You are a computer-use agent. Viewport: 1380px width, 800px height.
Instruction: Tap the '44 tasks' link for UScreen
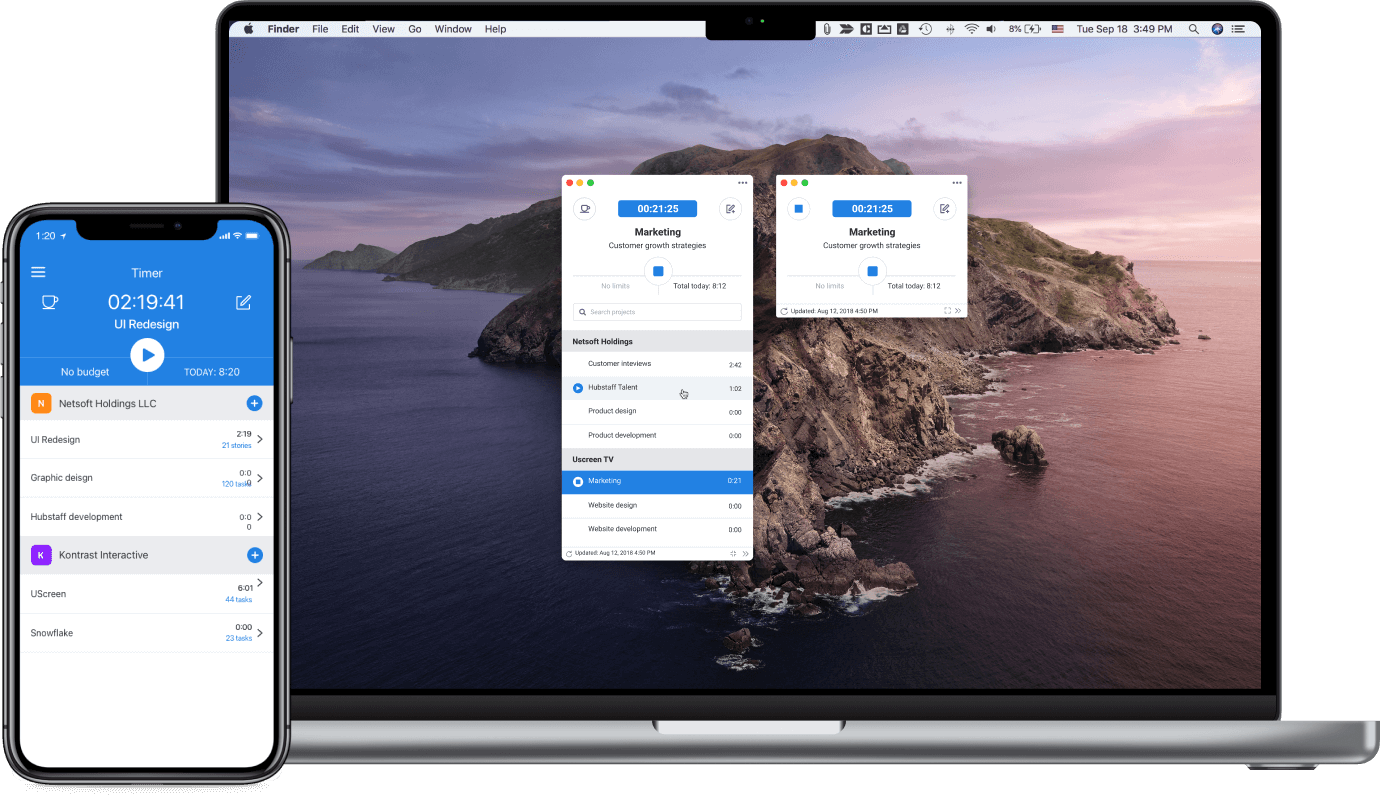coord(239,600)
